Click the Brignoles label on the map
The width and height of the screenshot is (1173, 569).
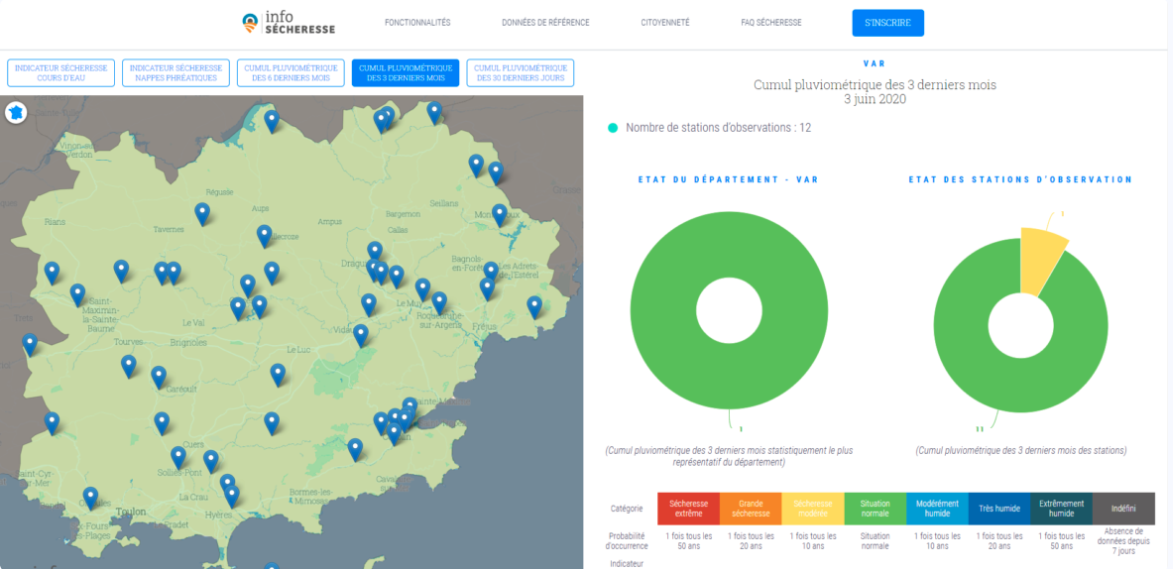click(x=187, y=343)
